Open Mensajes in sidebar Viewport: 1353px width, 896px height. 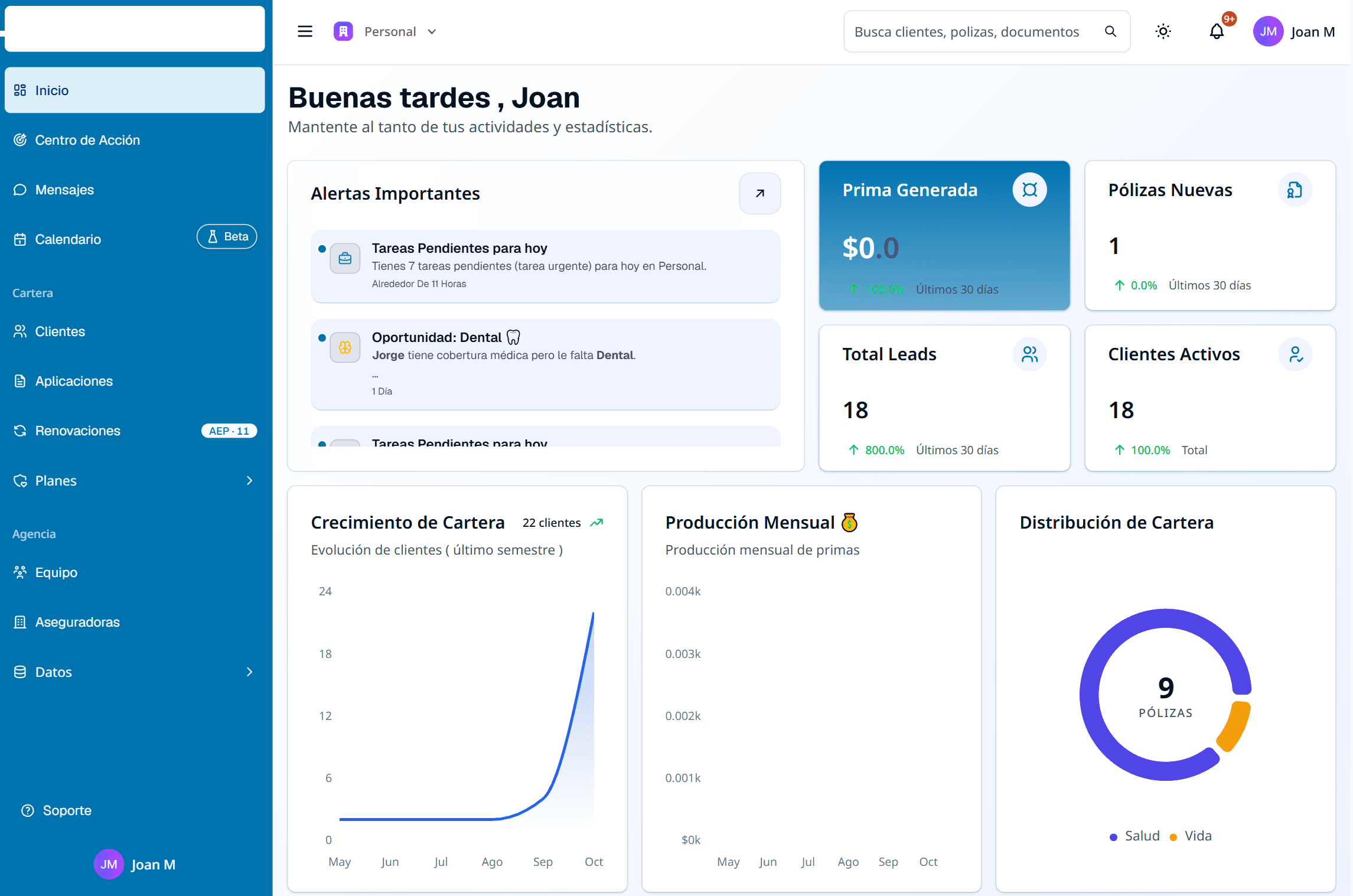(135, 190)
